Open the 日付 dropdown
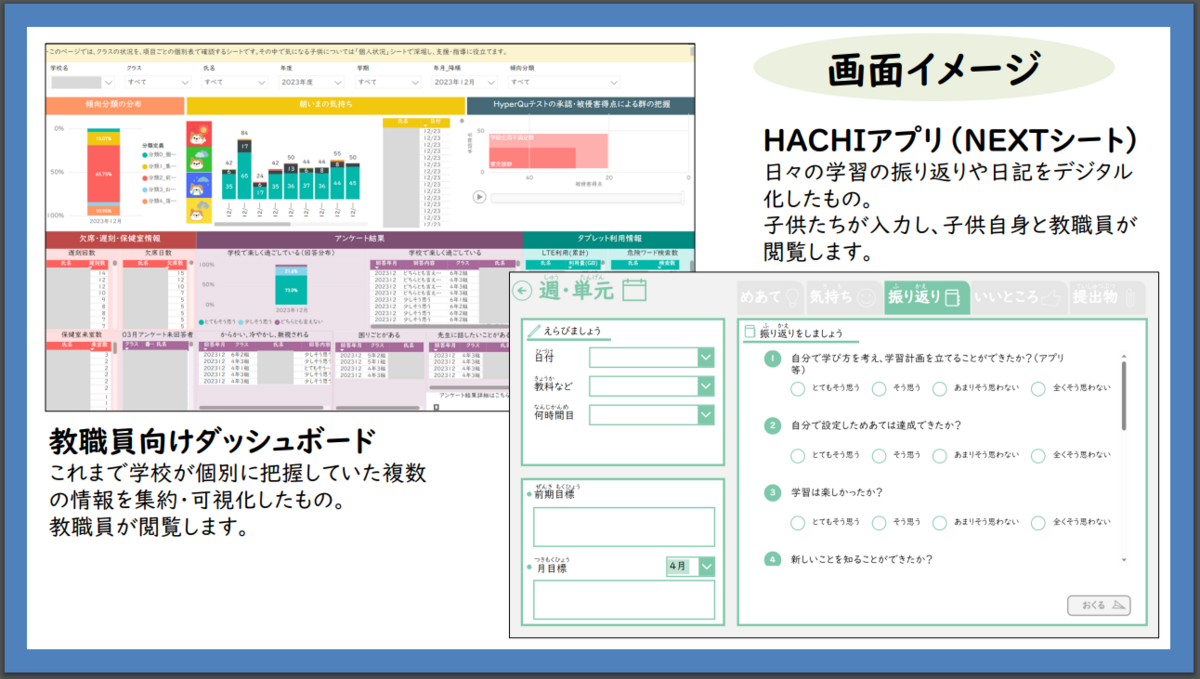Viewport: 1200px width, 679px height. [652, 357]
